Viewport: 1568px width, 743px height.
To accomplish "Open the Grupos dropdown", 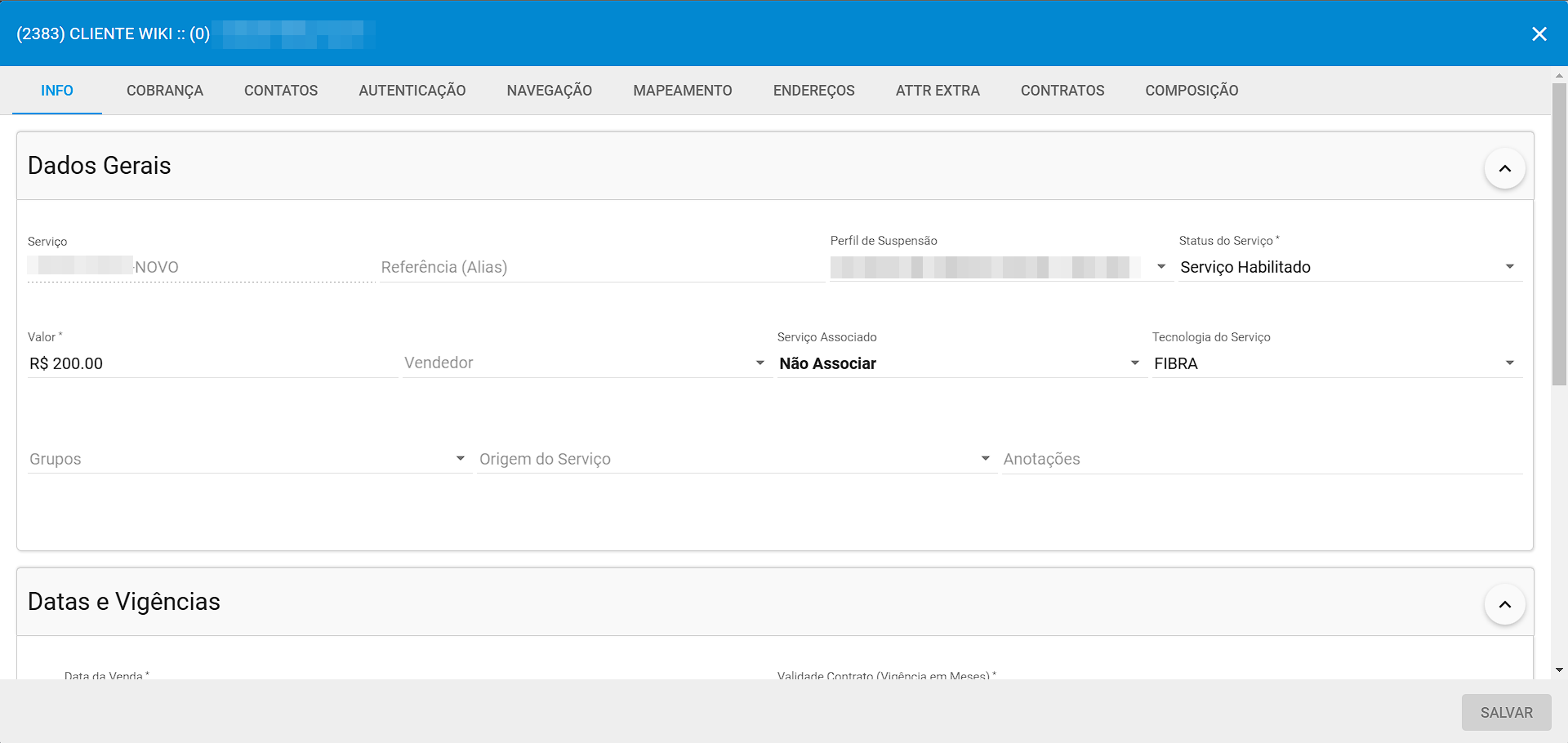I will pos(249,459).
